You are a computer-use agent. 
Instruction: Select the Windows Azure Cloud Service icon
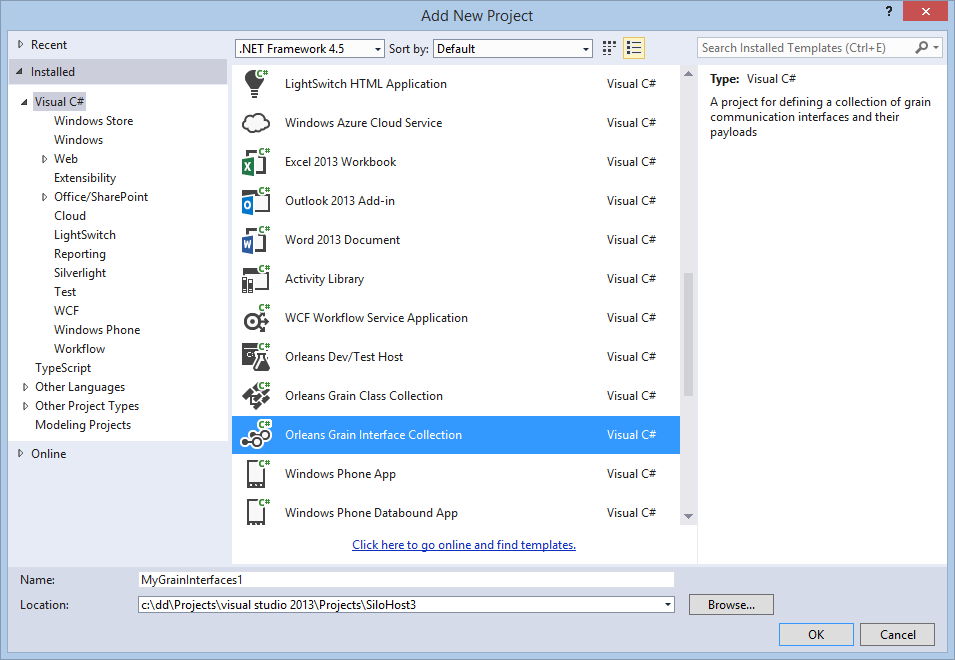point(257,123)
